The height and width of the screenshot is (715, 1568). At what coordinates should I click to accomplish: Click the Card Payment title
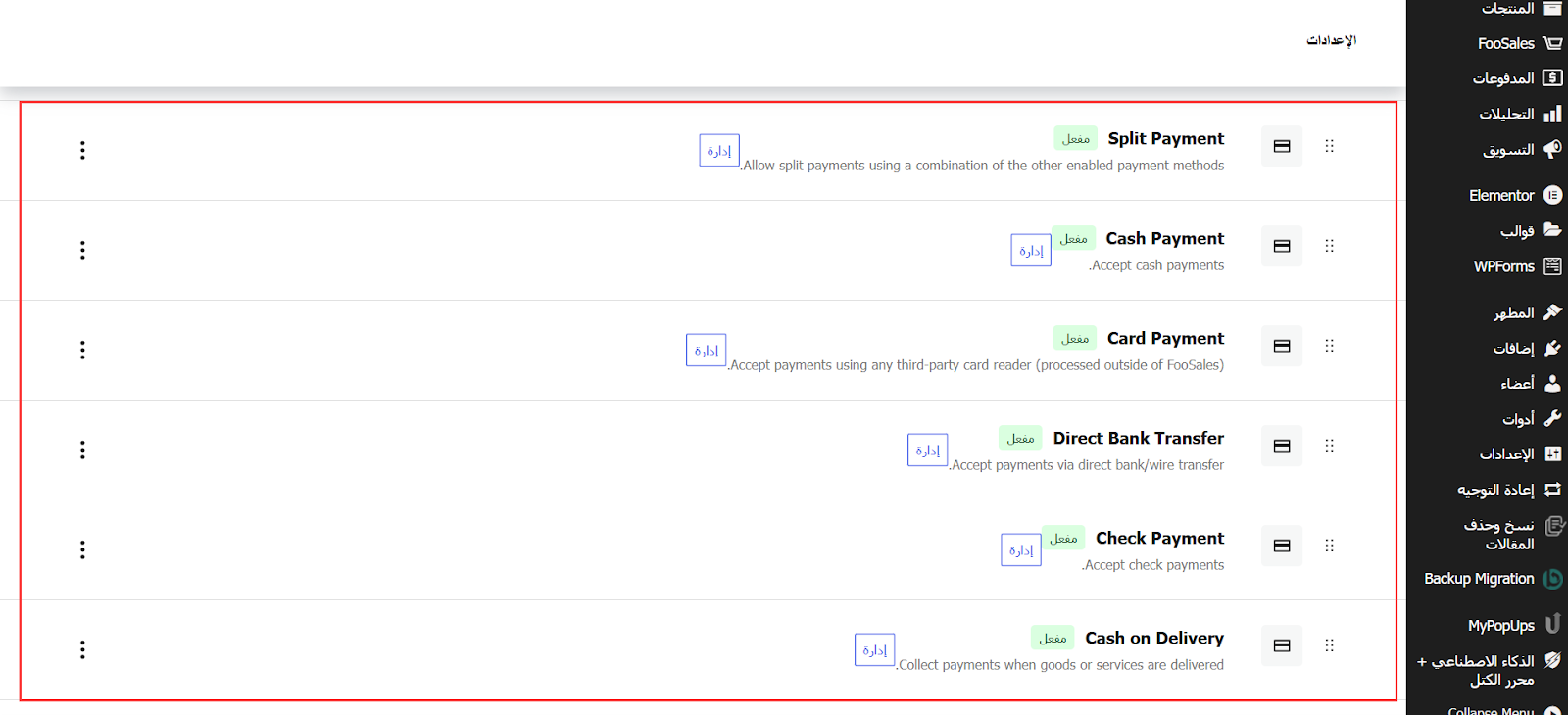1166,338
